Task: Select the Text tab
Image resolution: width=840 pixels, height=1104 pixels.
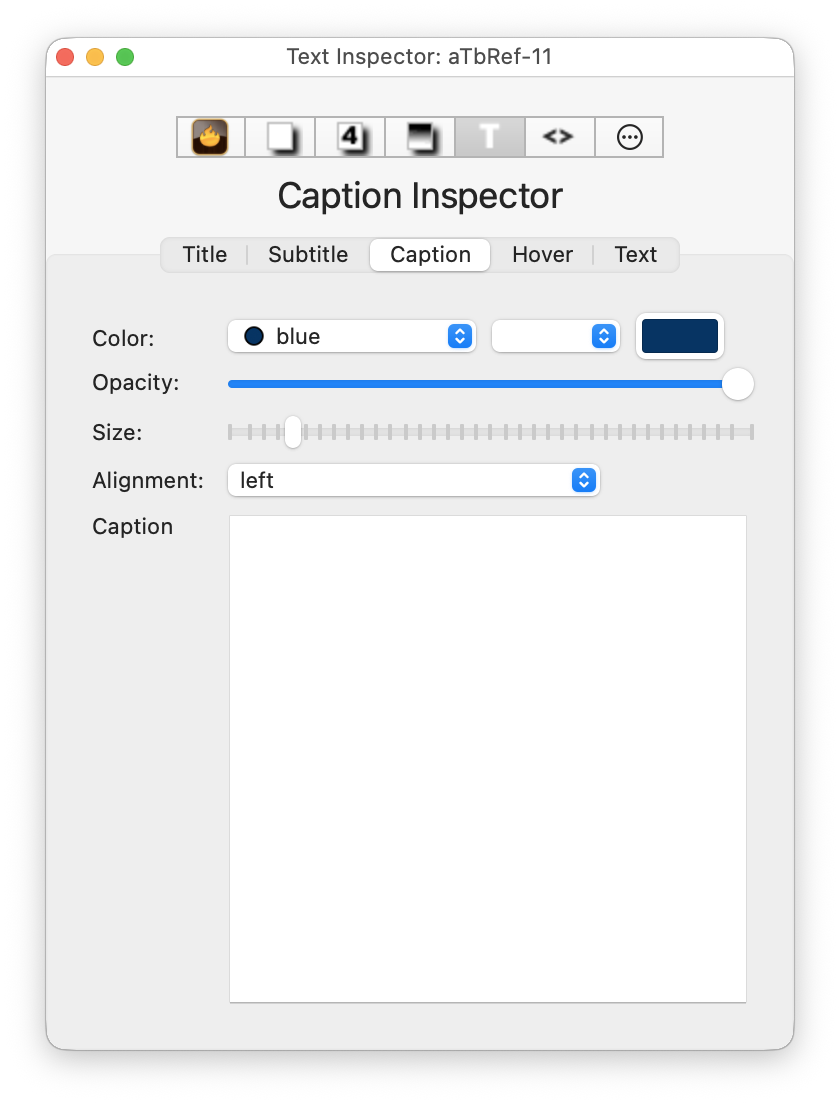Action: pos(636,255)
